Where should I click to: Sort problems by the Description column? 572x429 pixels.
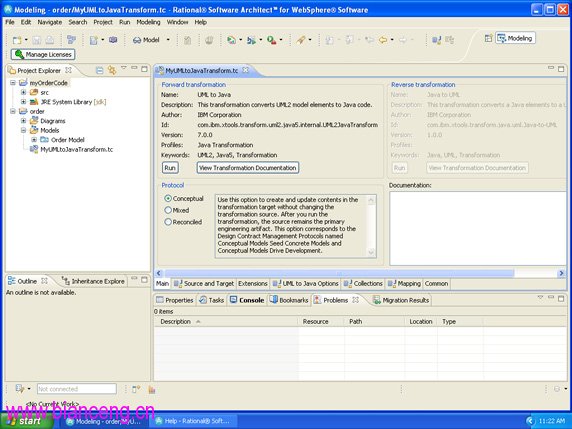226,322
